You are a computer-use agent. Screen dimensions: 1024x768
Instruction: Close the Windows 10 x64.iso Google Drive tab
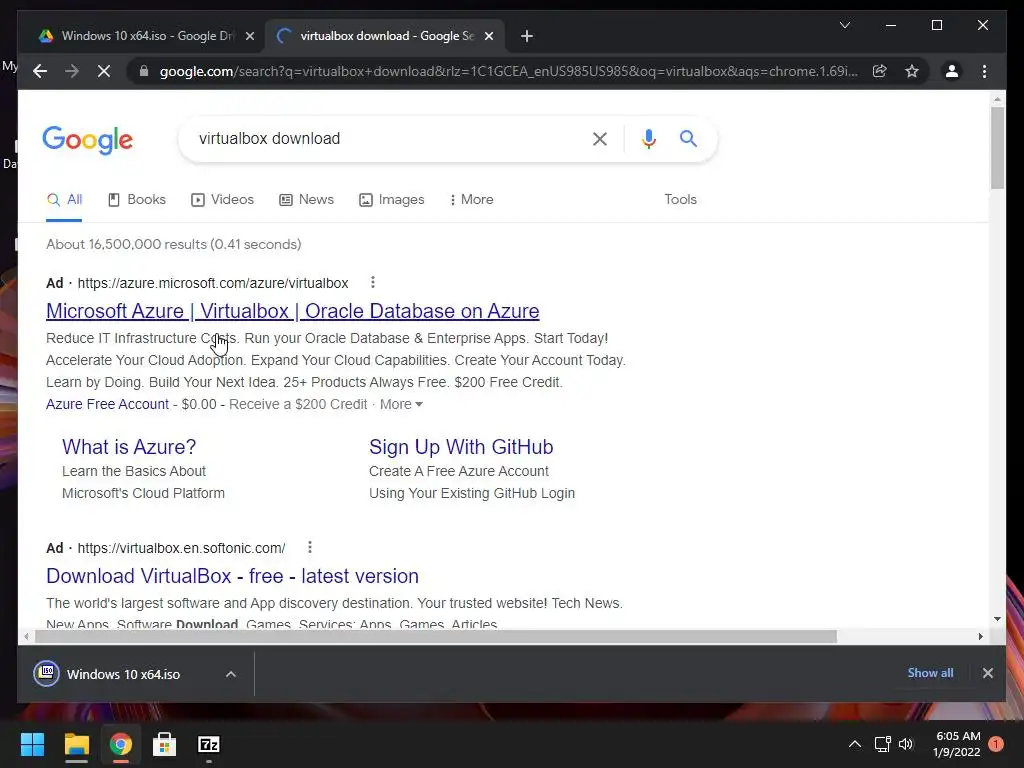249,36
